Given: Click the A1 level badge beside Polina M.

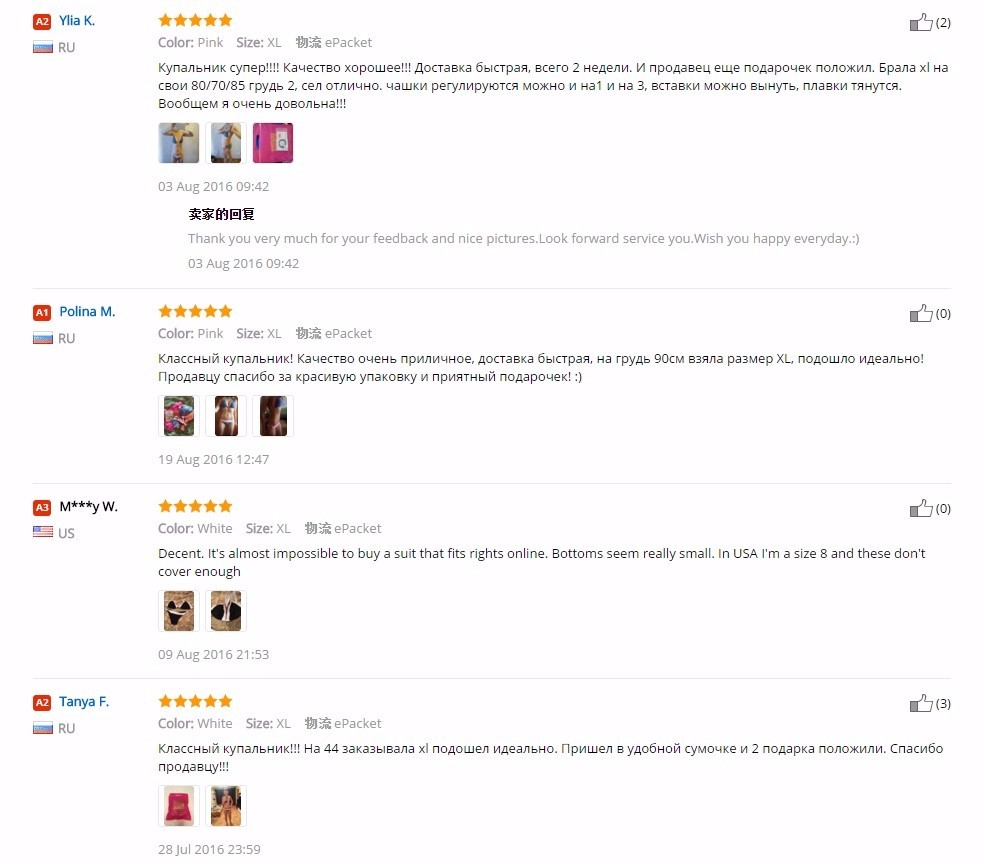Looking at the screenshot, I should tap(42, 312).
